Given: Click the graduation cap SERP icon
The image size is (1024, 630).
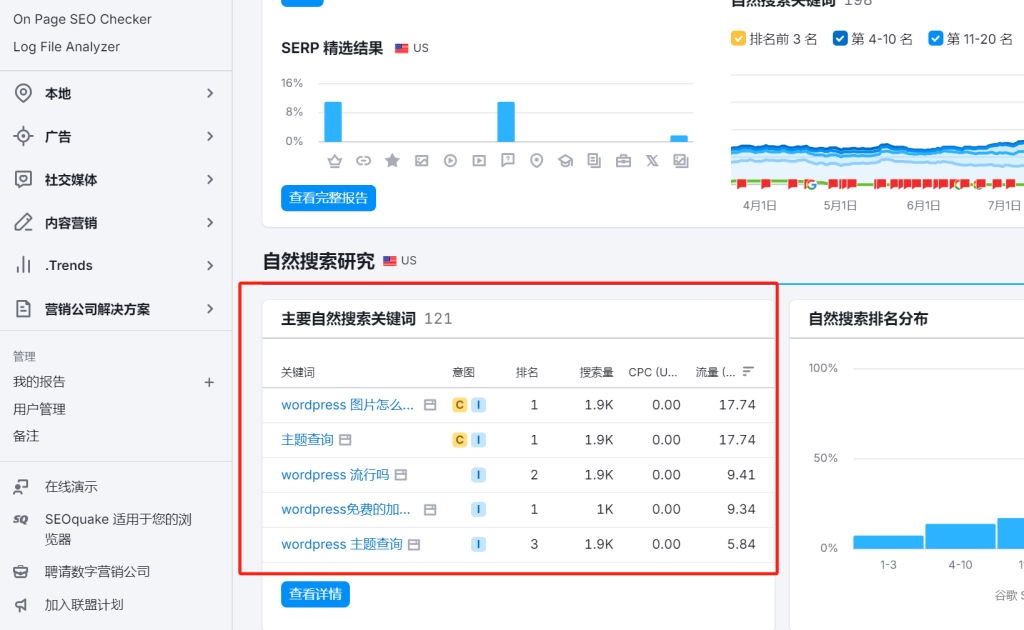Looking at the screenshot, I should pyautogui.click(x=565, y=161).
